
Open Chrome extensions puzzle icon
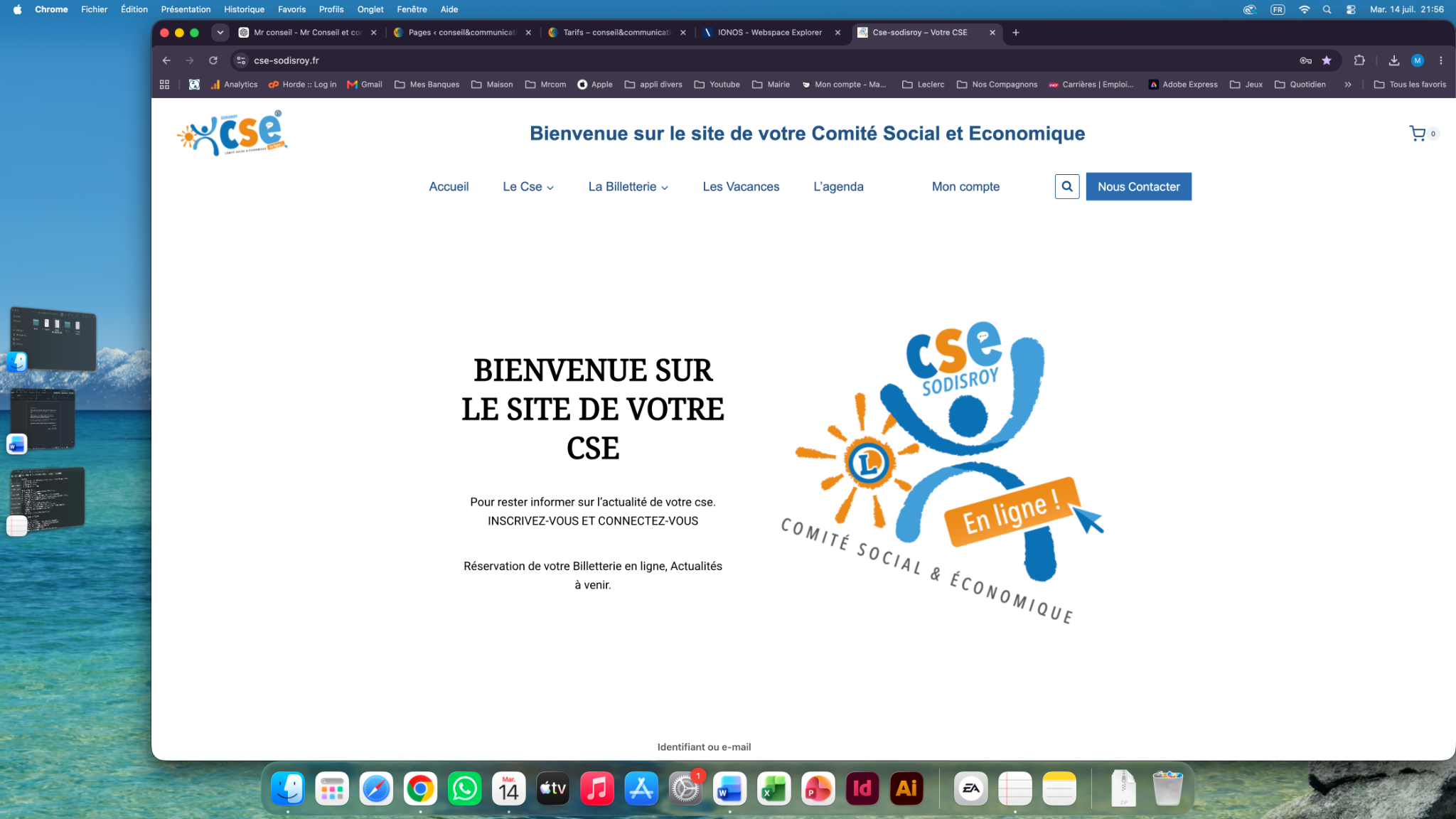pos(1359,60)
